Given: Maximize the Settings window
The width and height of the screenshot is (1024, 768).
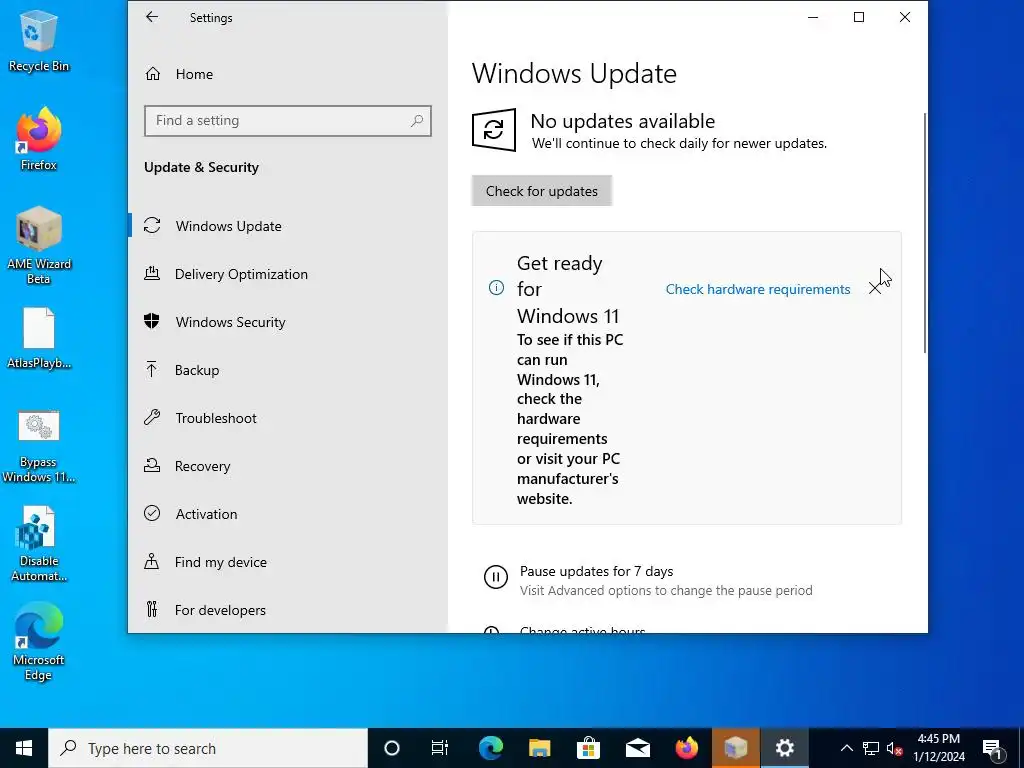Looking at the screenshot, I should tap(859, 18).
